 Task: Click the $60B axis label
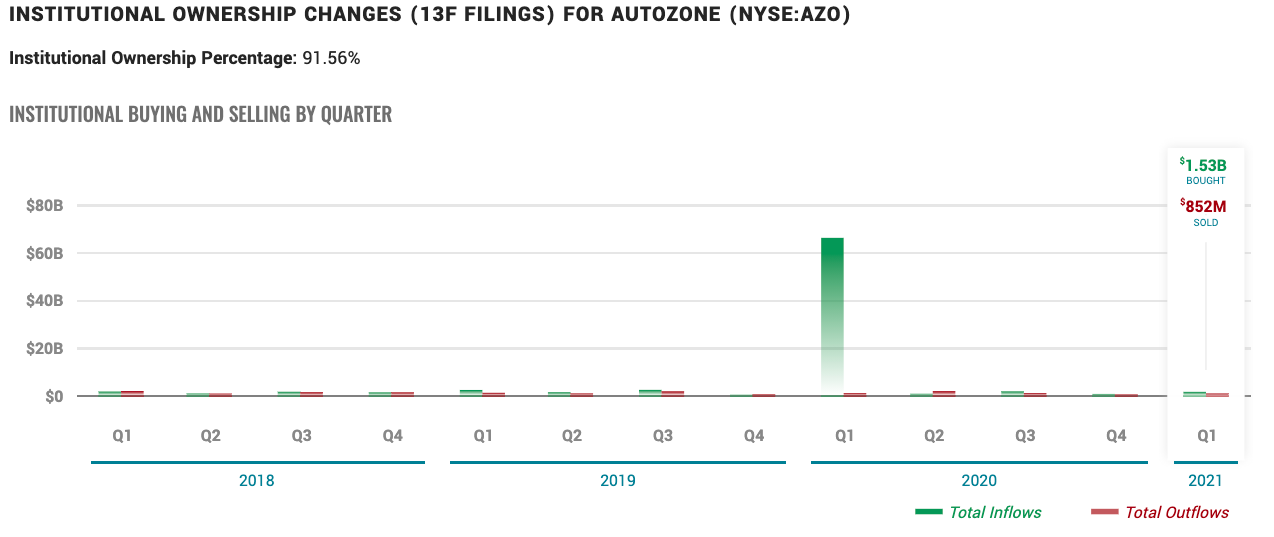point(45,253)
